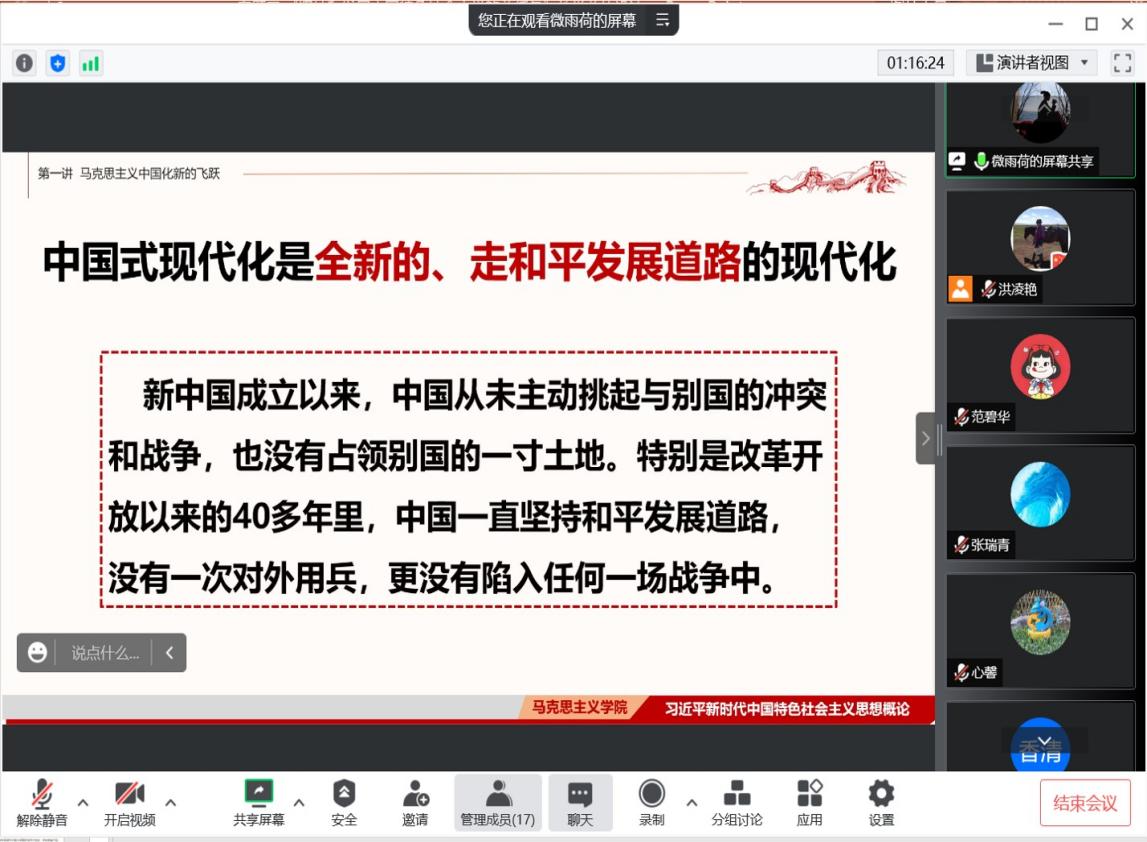Open the screen share banner menu icon
The height and width of the screenshot is (842, 1147).
click(662, 20)
